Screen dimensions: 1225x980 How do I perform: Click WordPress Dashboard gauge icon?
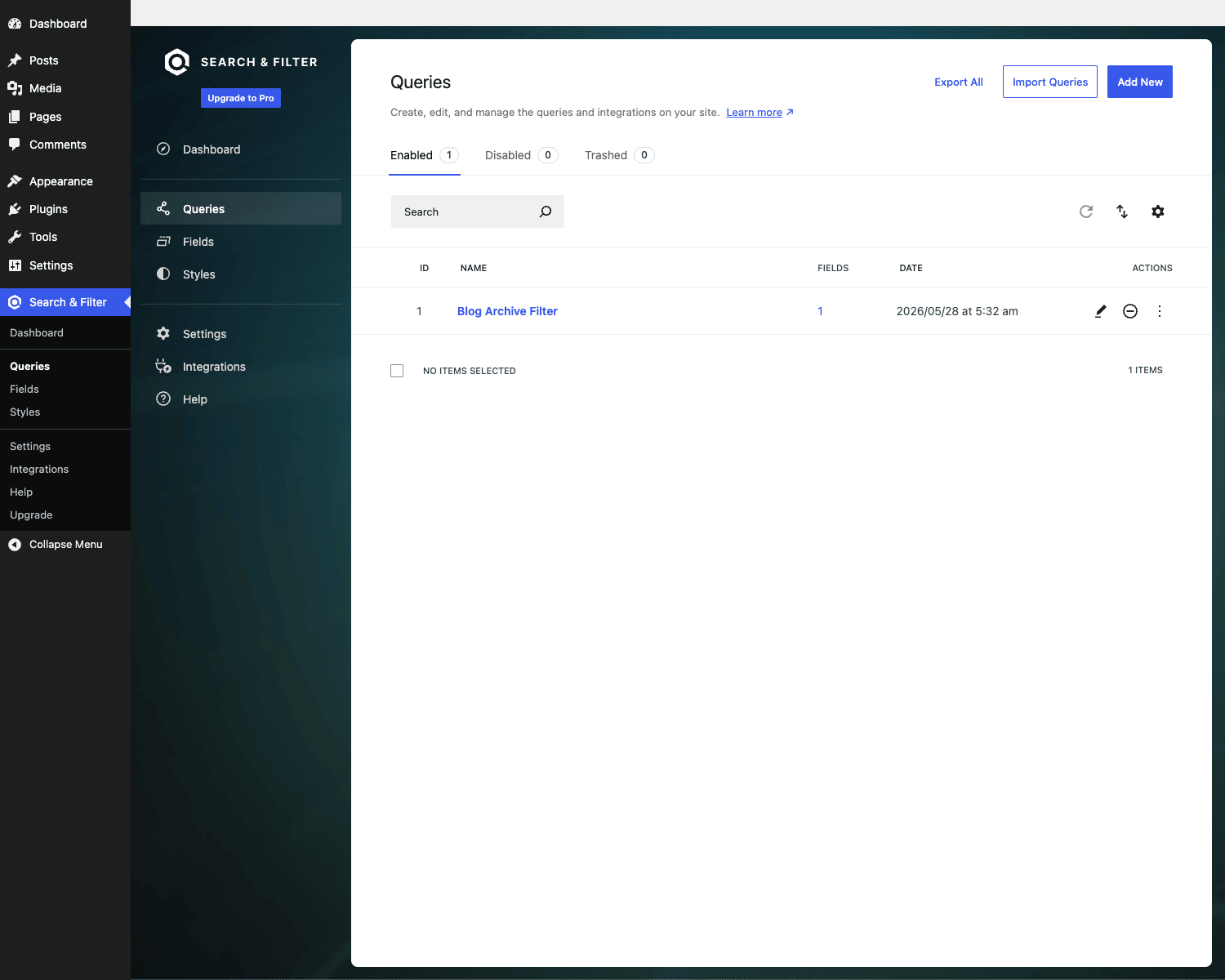click(15, 24)
